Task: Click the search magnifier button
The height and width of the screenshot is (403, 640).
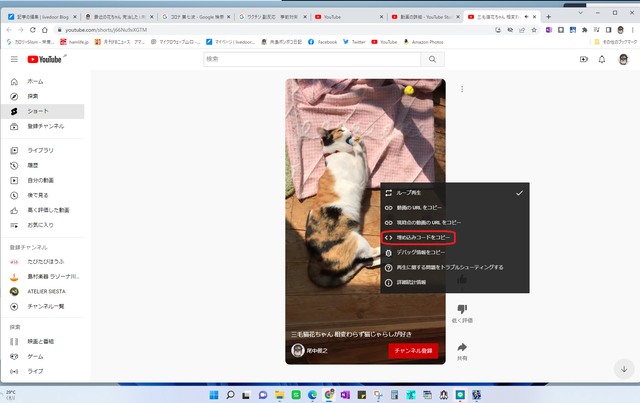Action: pyautogui.click(x=432, y=59)
